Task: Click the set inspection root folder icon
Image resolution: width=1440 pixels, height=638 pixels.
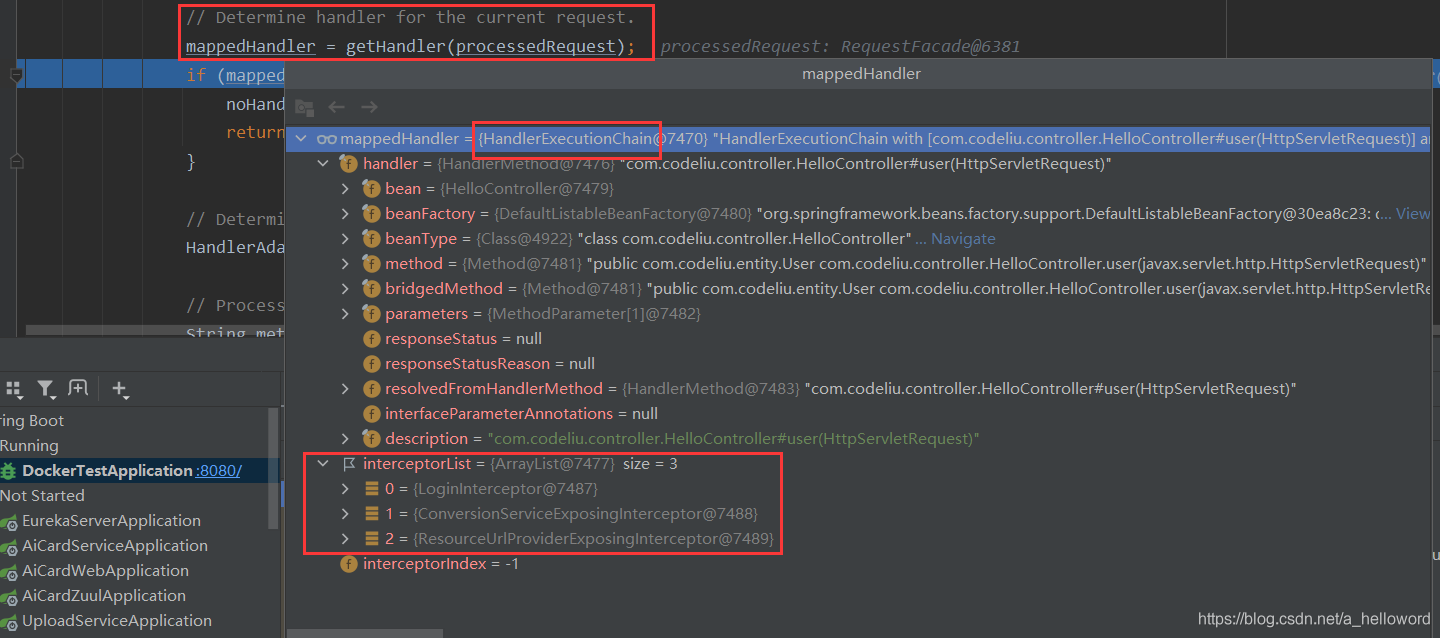Action: point(305,107)
